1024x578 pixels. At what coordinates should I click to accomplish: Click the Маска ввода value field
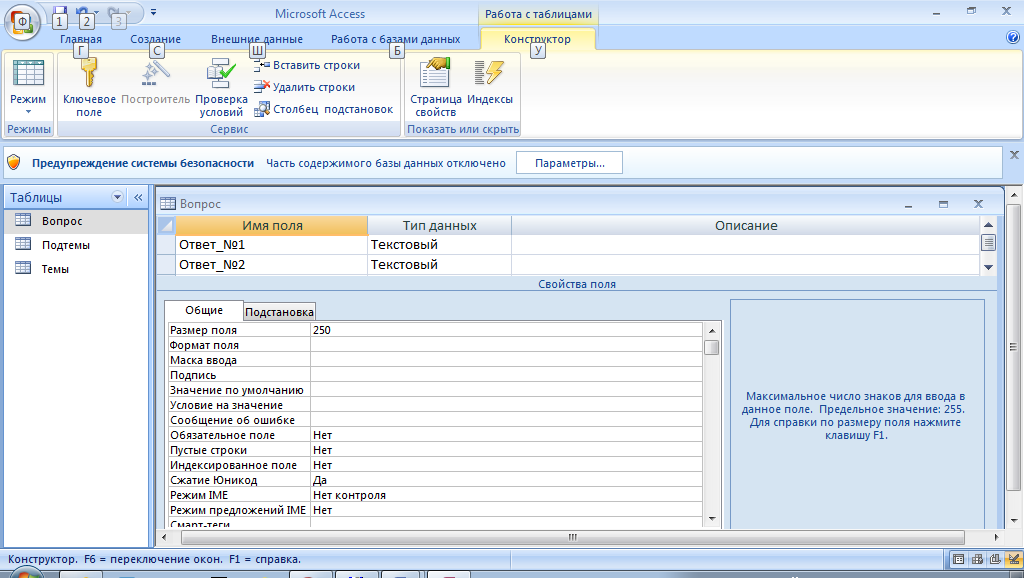tap(506, 361)
